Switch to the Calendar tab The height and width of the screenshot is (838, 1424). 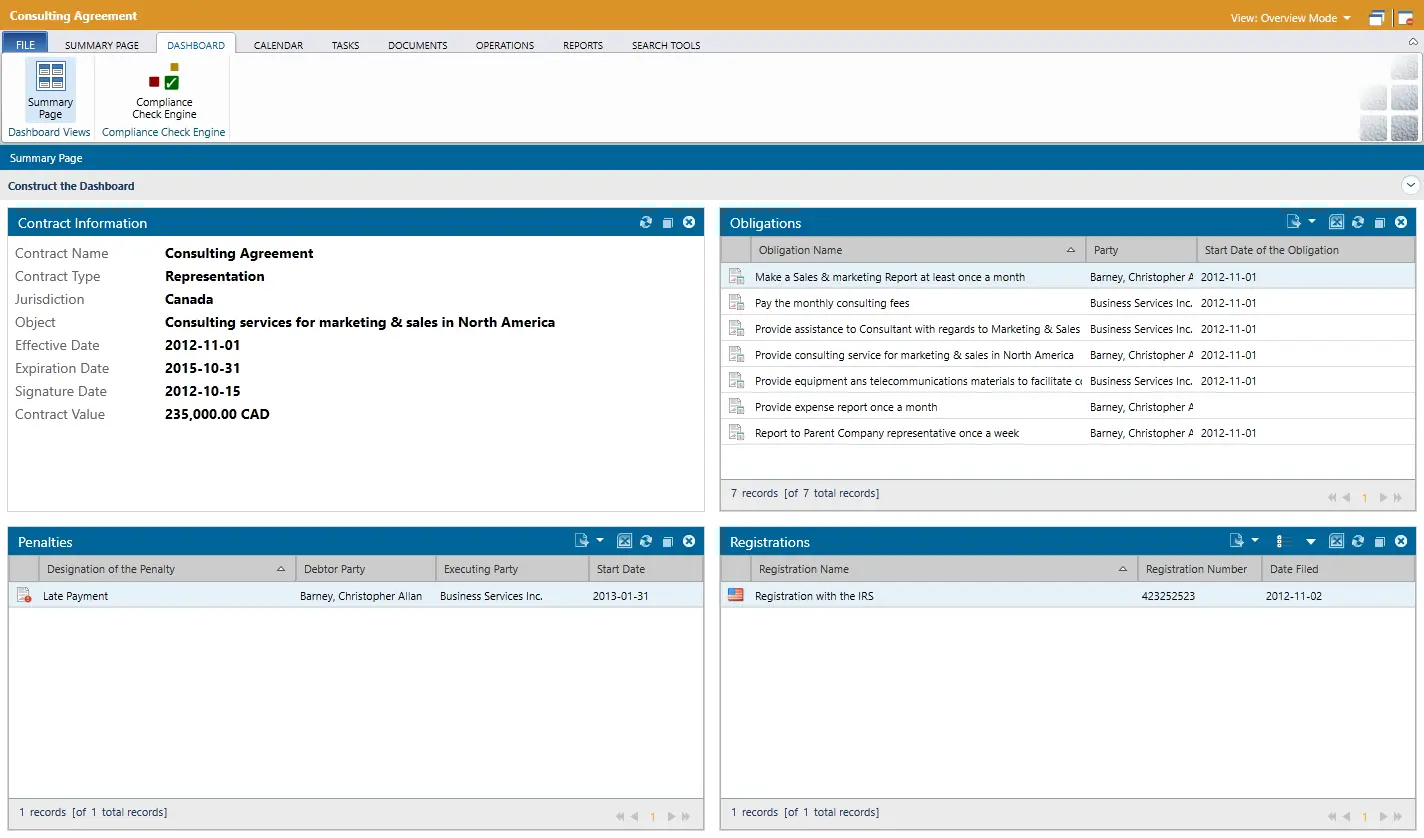278,45
